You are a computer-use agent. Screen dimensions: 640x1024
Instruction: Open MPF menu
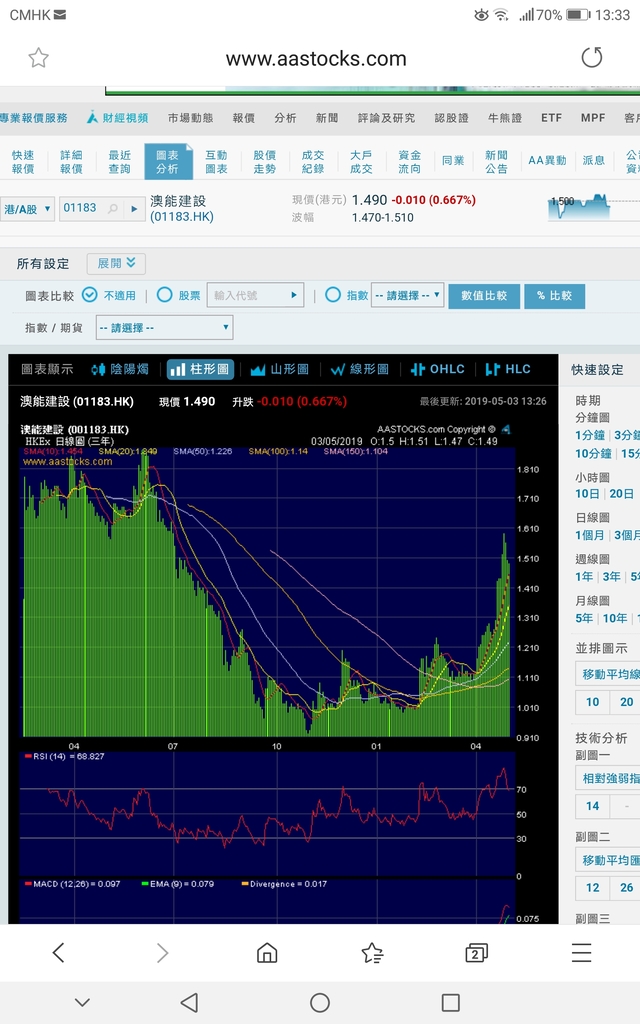[593, 118]
